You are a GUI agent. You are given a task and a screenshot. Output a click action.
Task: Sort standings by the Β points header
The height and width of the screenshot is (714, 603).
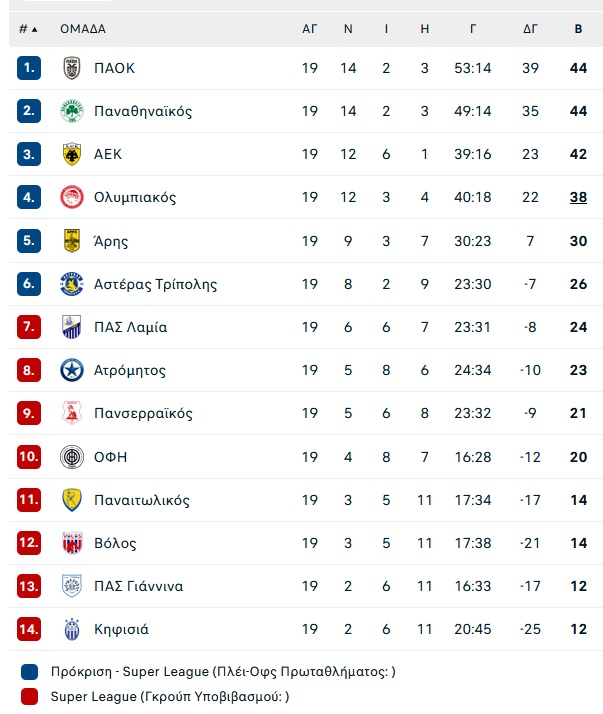(x=578, y=29)
